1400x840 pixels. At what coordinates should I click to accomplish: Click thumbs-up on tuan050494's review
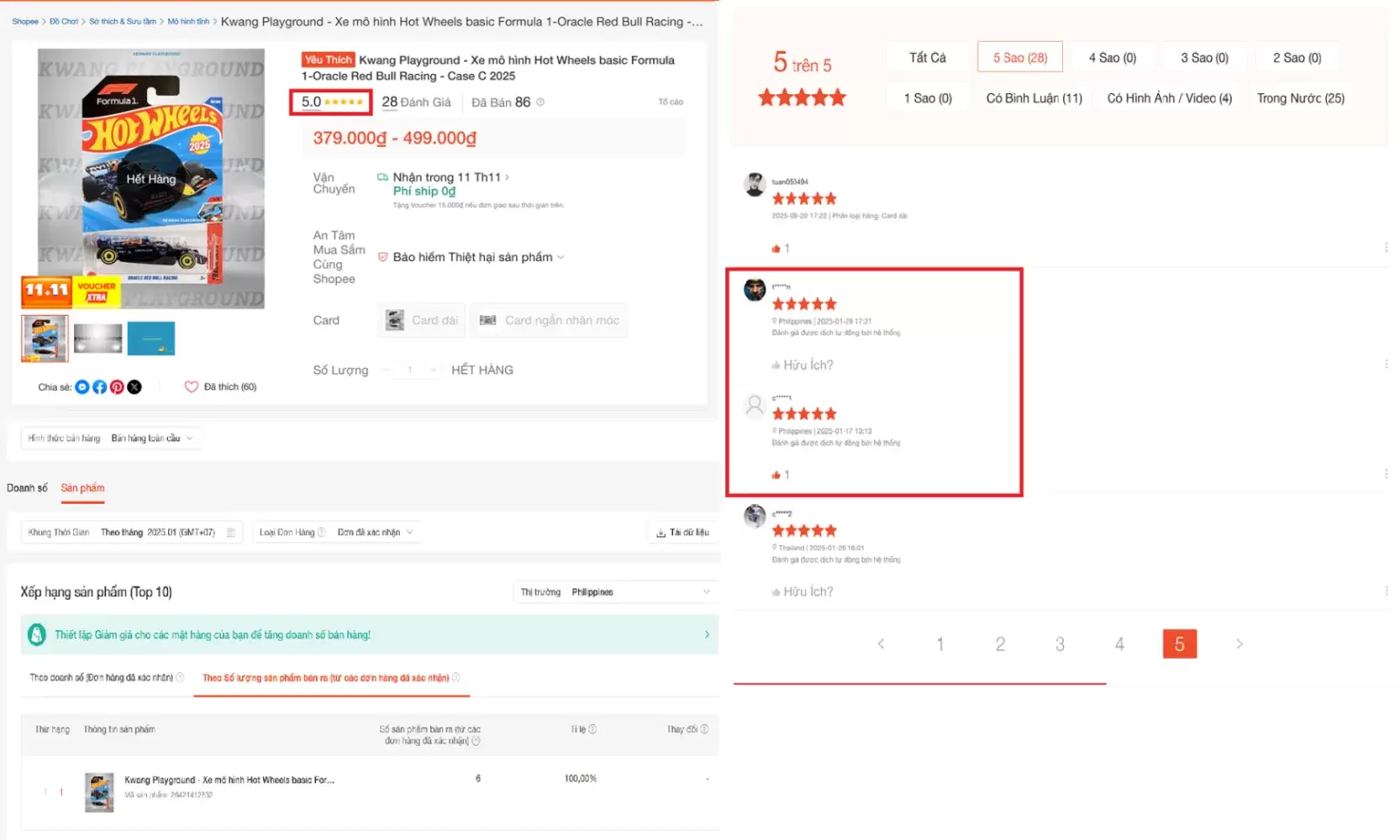[776, 249]
